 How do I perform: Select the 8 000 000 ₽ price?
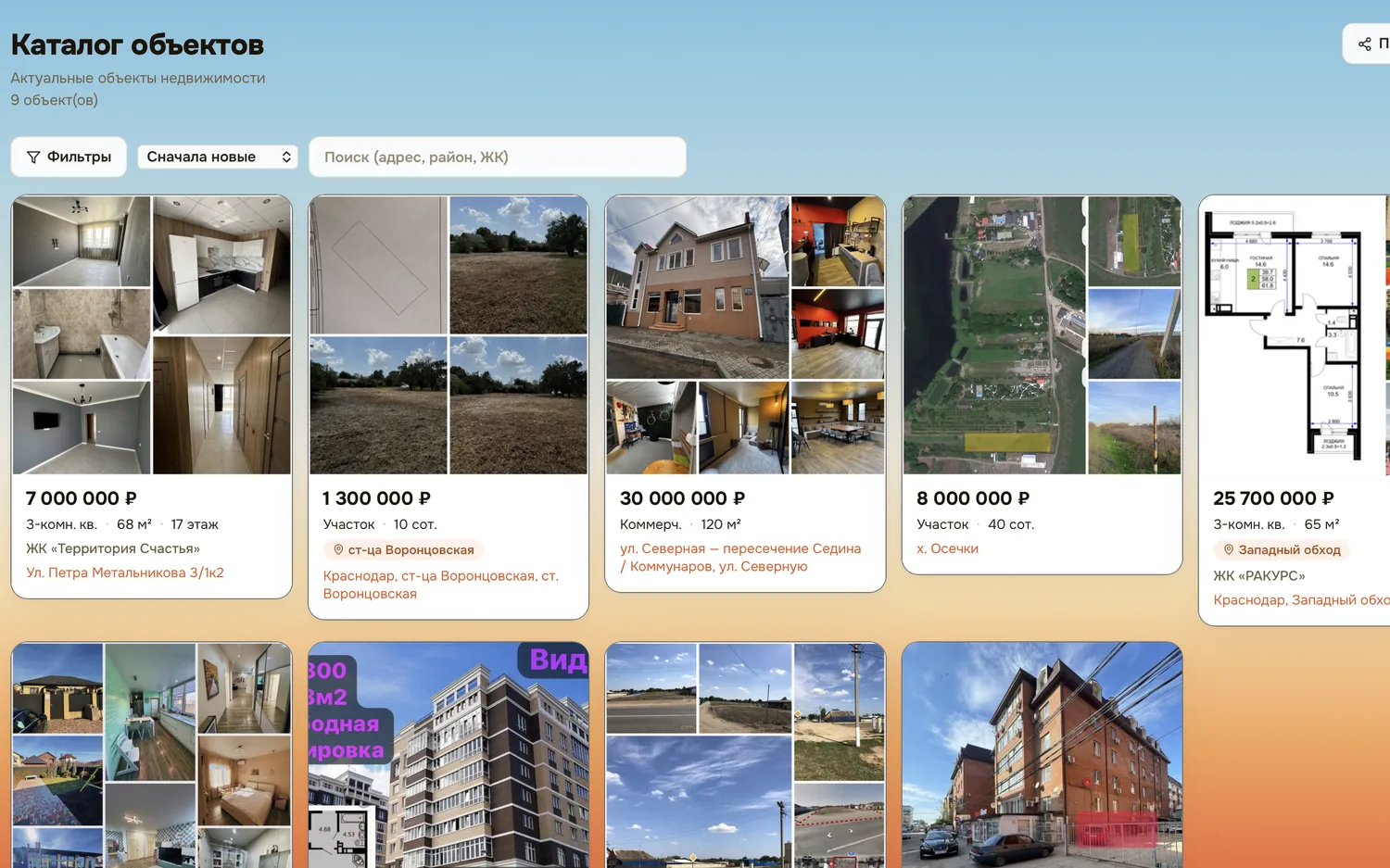click(x=973, y=498)
